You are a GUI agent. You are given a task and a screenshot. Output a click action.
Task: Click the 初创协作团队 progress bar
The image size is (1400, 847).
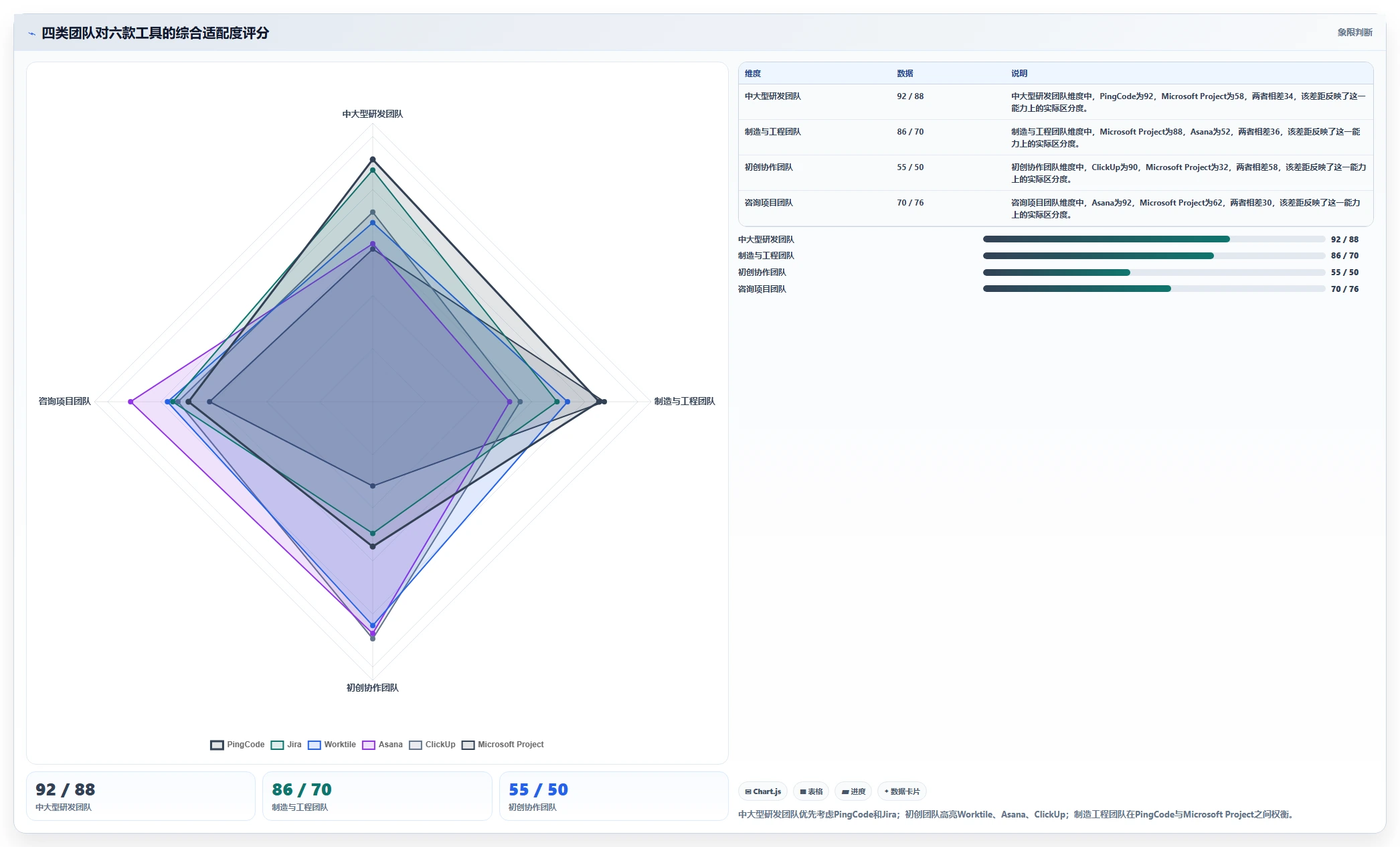(x=1154, y=273)
